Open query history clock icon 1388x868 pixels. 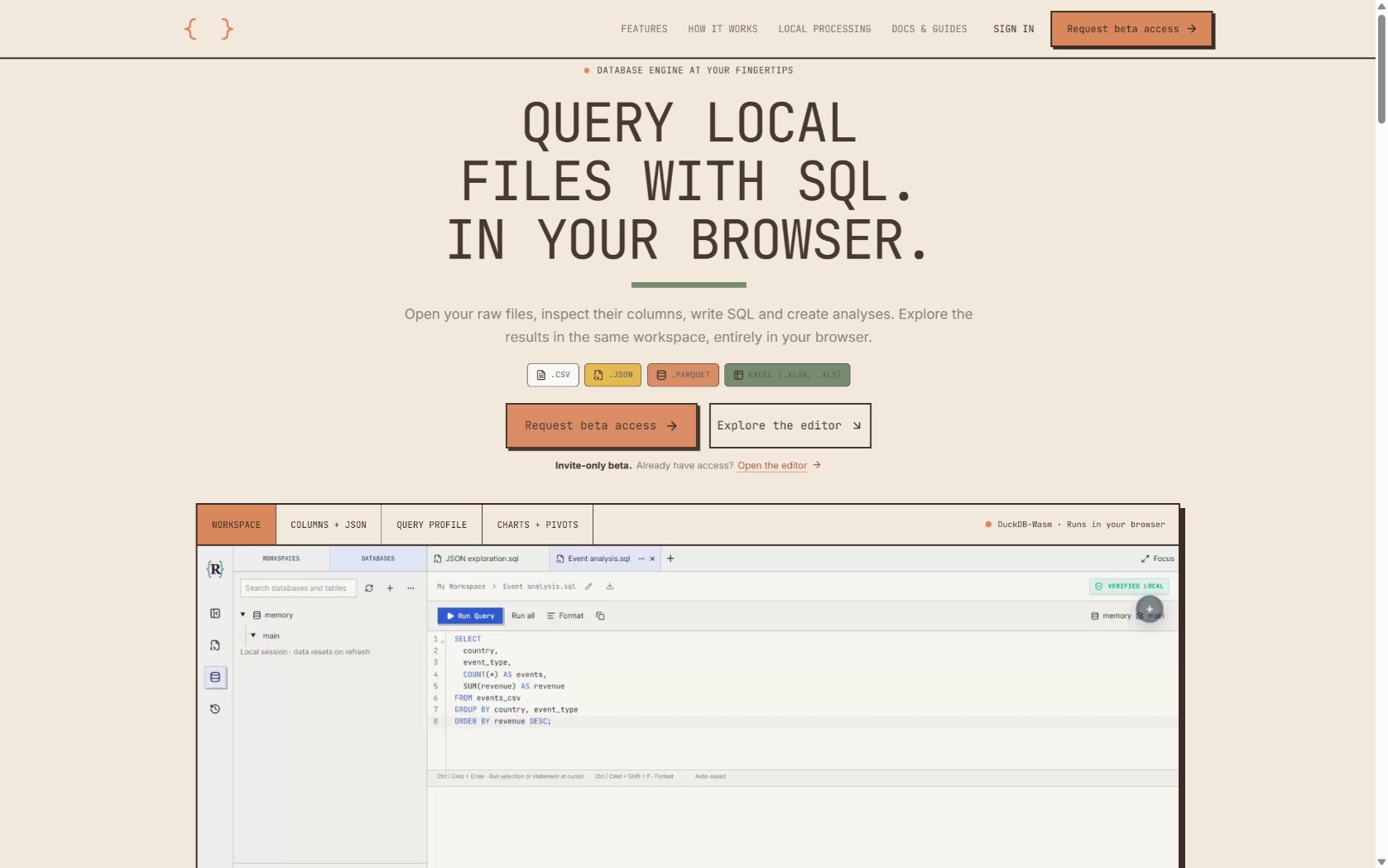(x=215, y=709)
